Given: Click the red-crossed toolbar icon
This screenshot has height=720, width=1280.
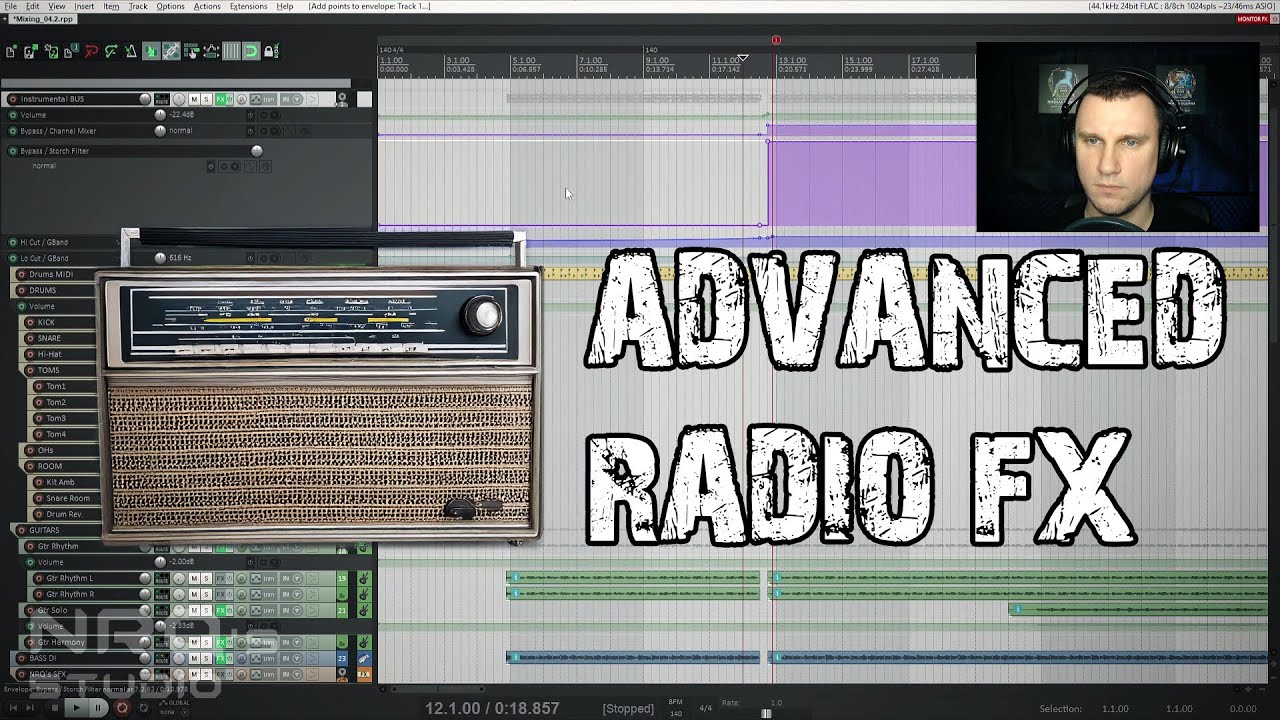Looking at the screenshot, I should 91,51.
